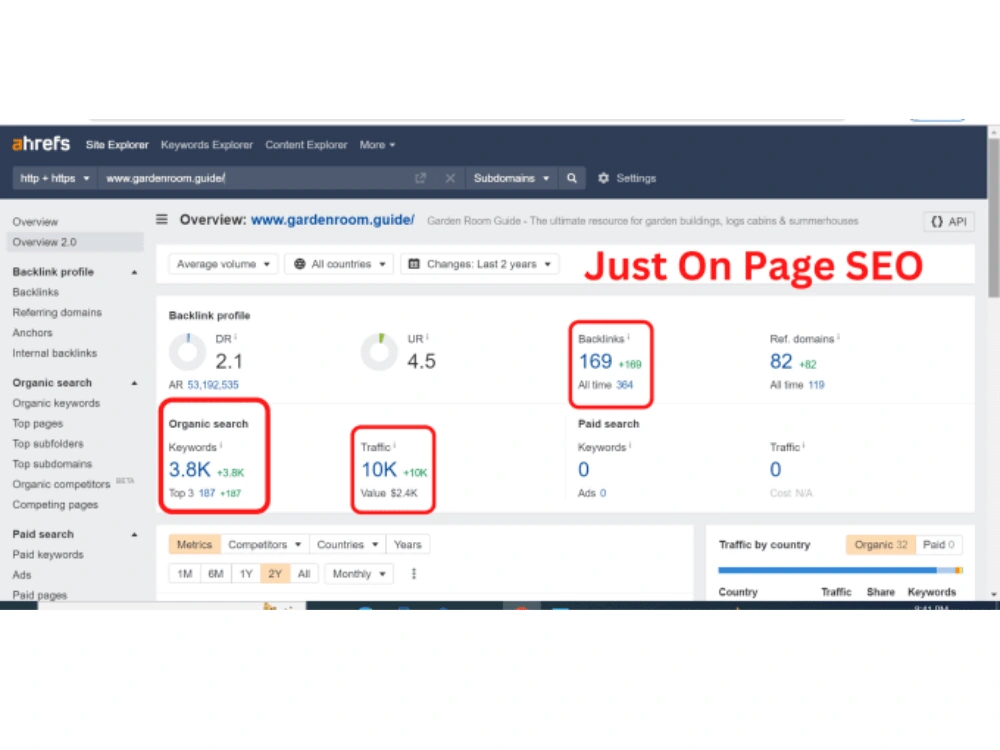Image resolution: width=1000 pixels, height=750 pixels.
Task: Open Content Explorer
Action: point(306,145)
